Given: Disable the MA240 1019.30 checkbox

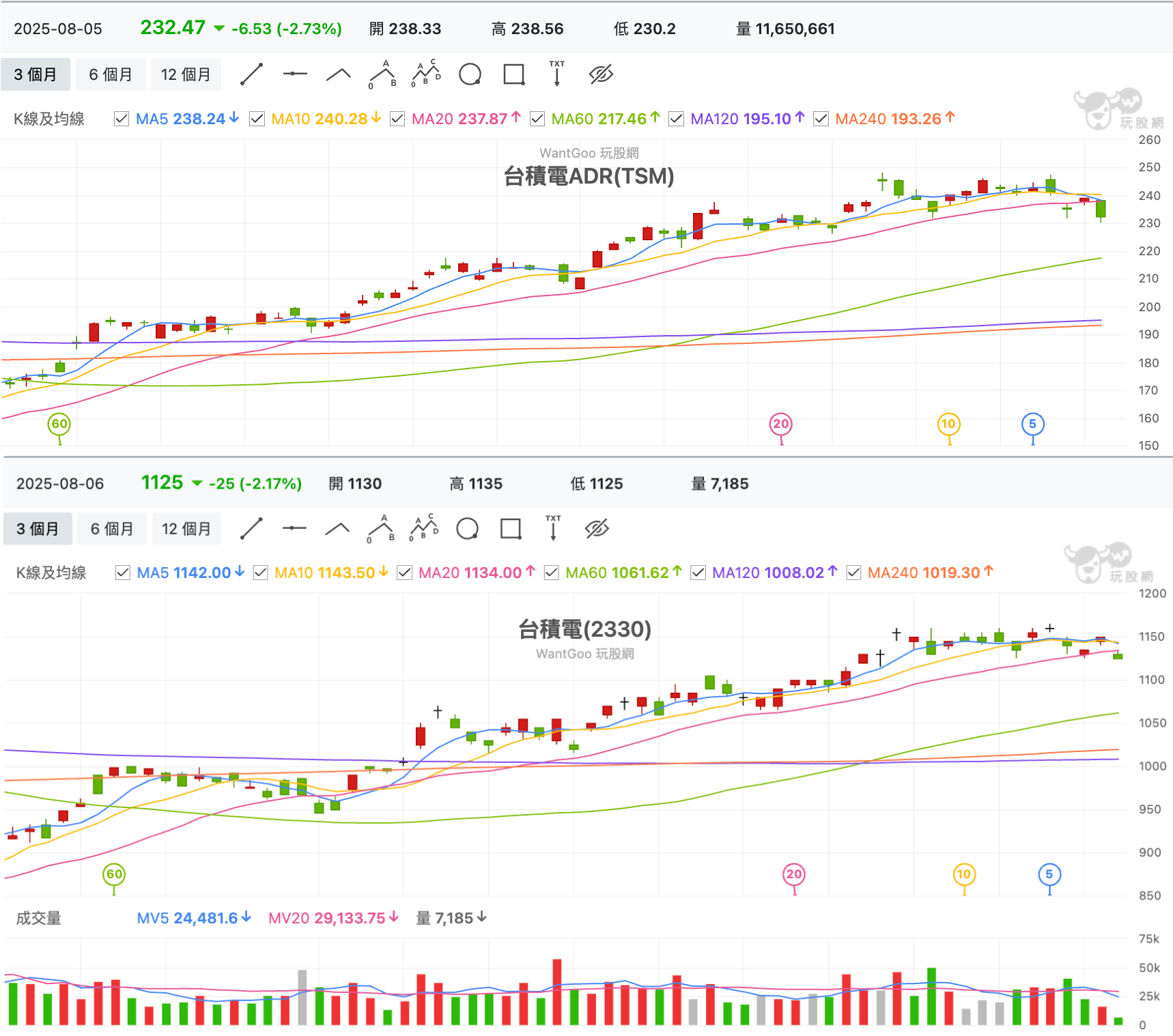Looking at the screenshot, I should (x=853, y=573).
